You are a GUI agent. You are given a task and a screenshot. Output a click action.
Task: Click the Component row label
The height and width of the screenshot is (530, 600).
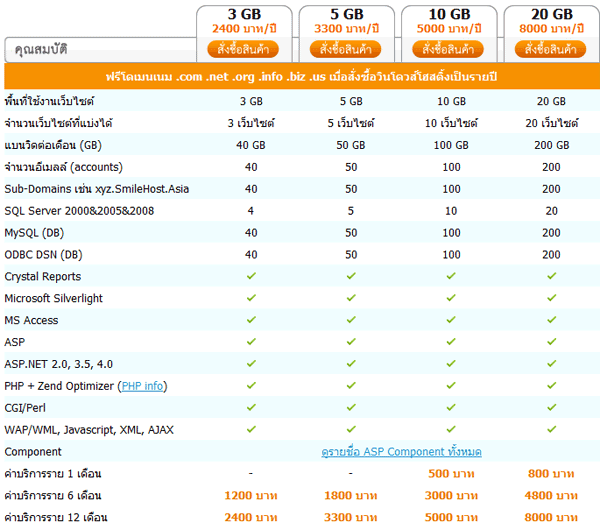(33, 452)
